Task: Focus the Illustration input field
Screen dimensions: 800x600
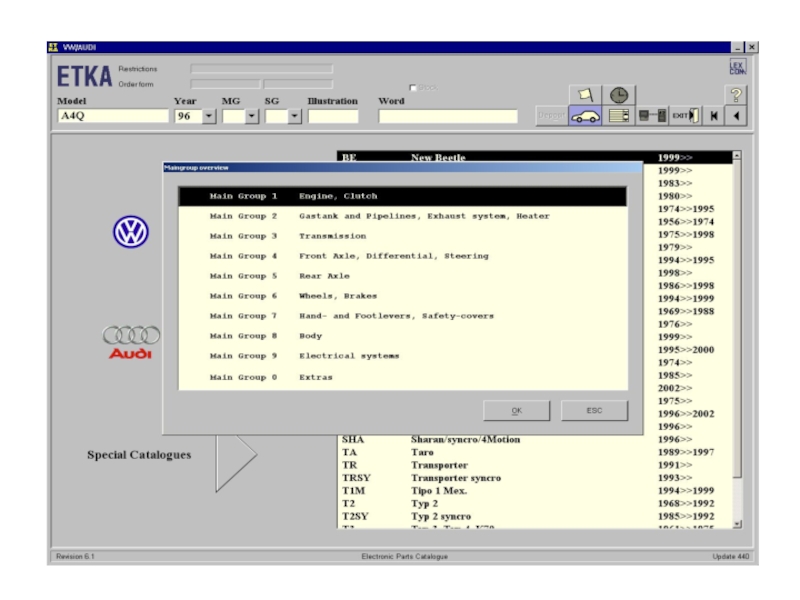Action: (333, 116)
